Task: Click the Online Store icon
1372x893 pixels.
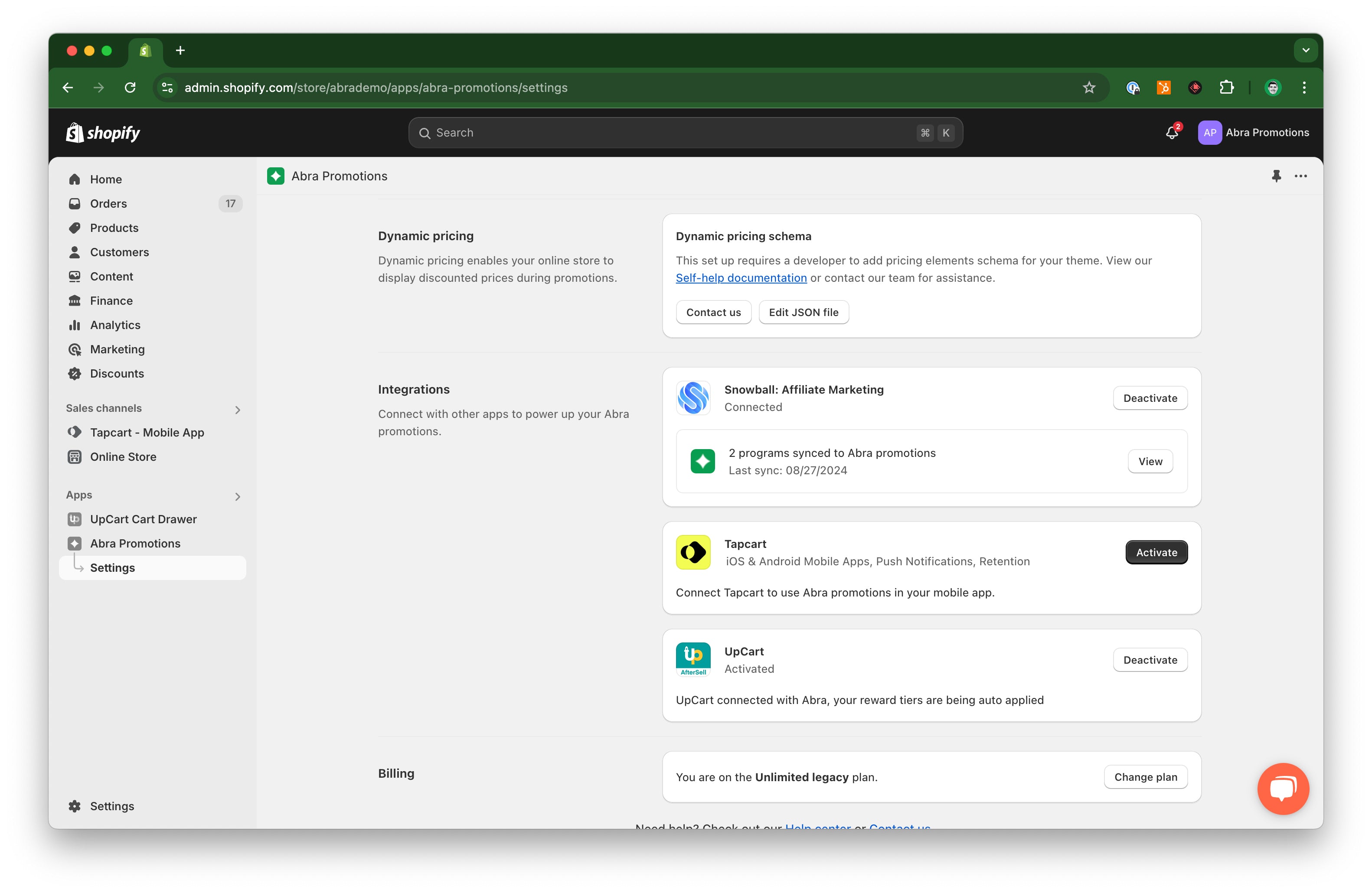Action: [74, 456]
